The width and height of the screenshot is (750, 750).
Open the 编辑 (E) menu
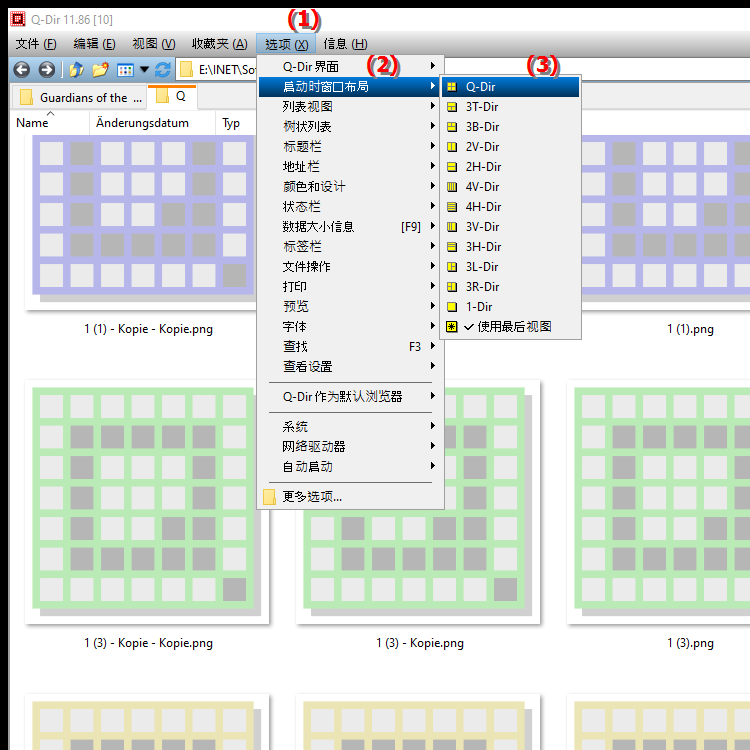point(94,44)
